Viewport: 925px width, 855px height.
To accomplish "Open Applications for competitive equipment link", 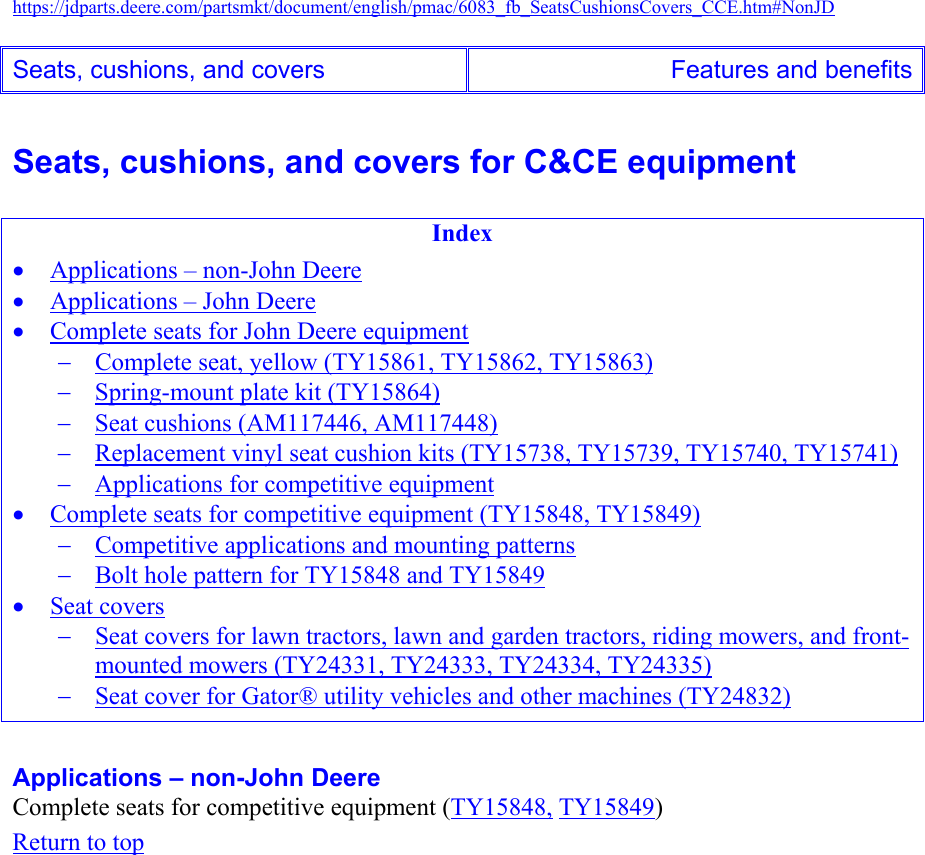I will tap(294, 484).
